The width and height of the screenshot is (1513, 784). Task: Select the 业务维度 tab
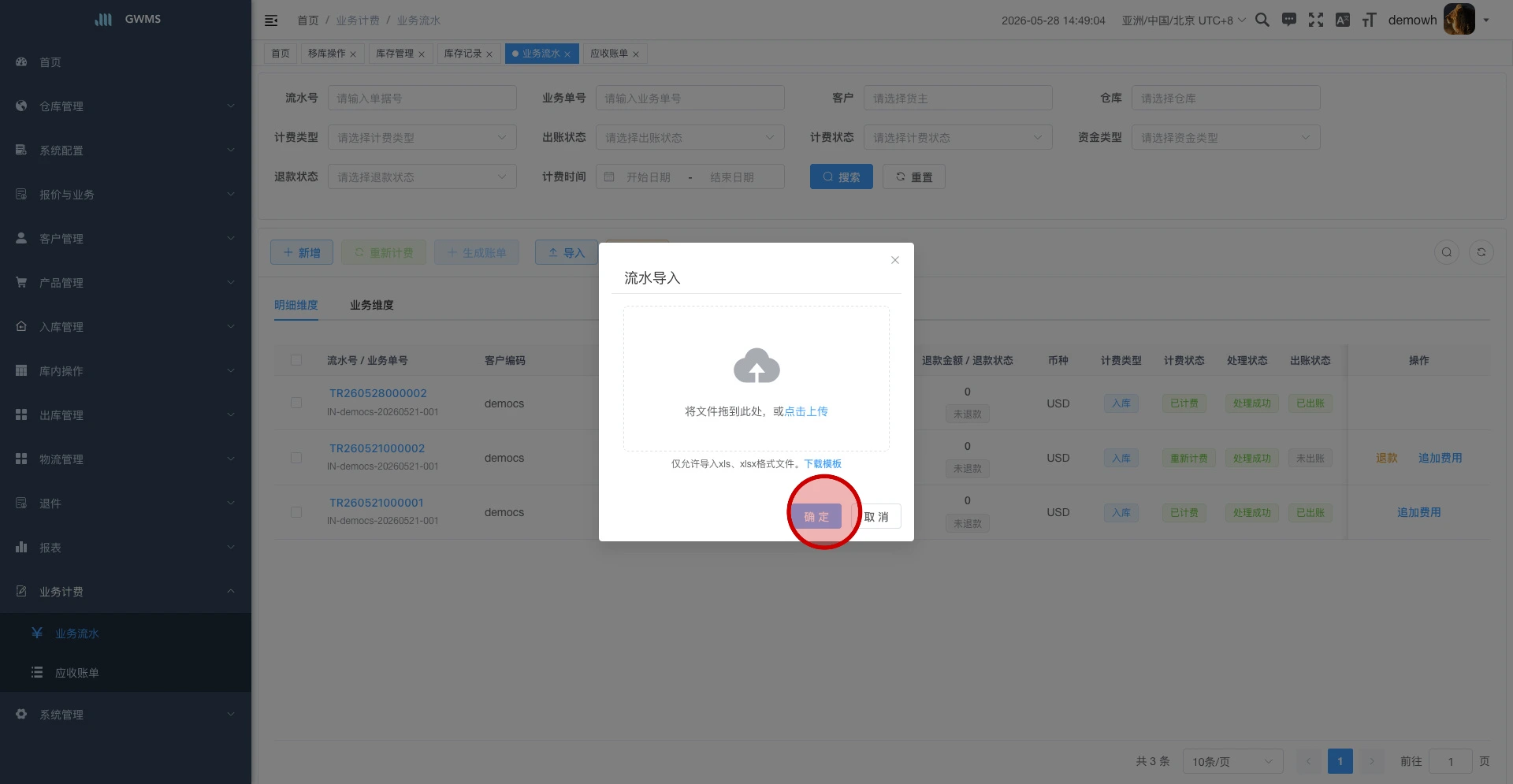pyautogui.click(x=372, y=305)
